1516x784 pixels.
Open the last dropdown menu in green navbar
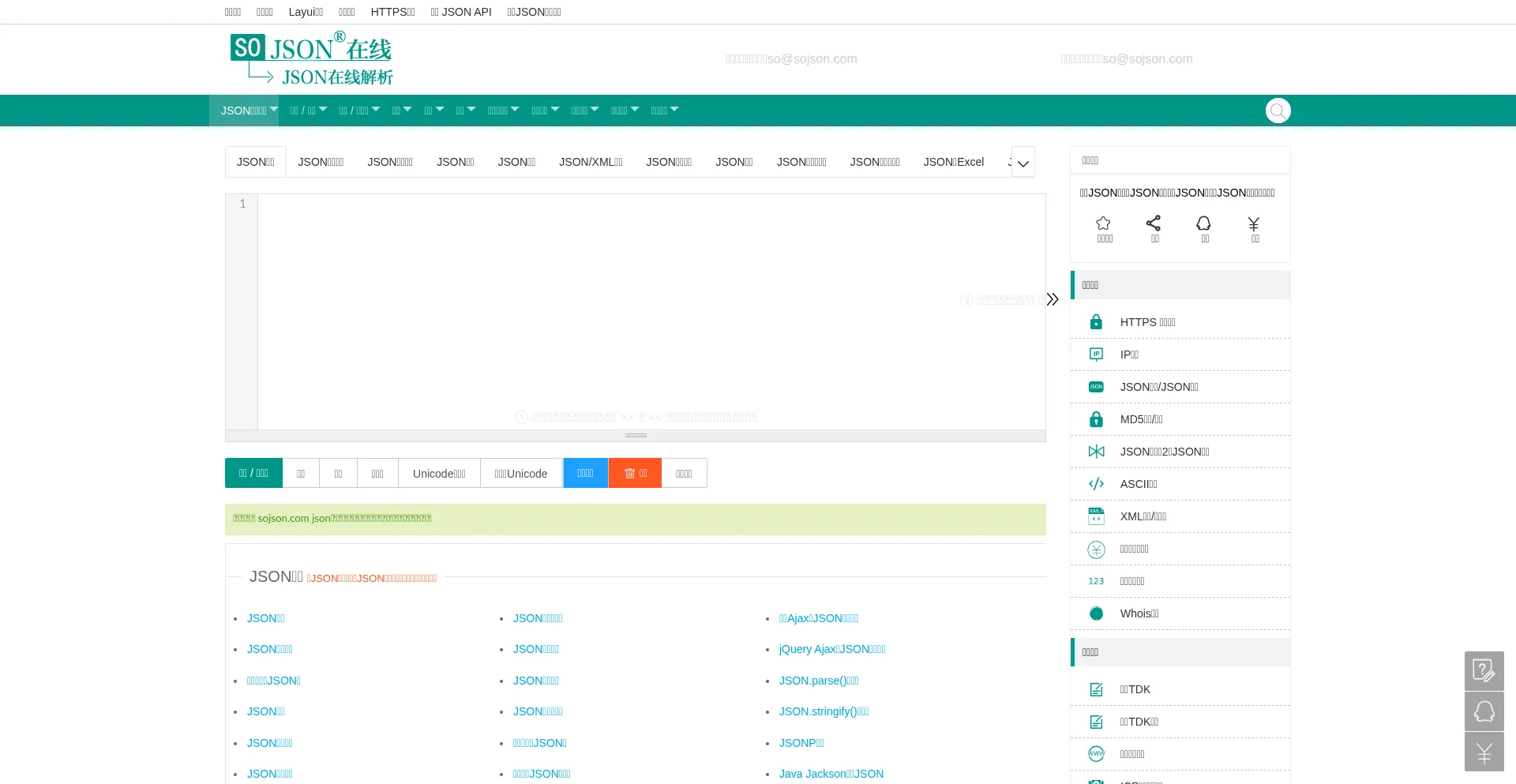coord(664,111)
